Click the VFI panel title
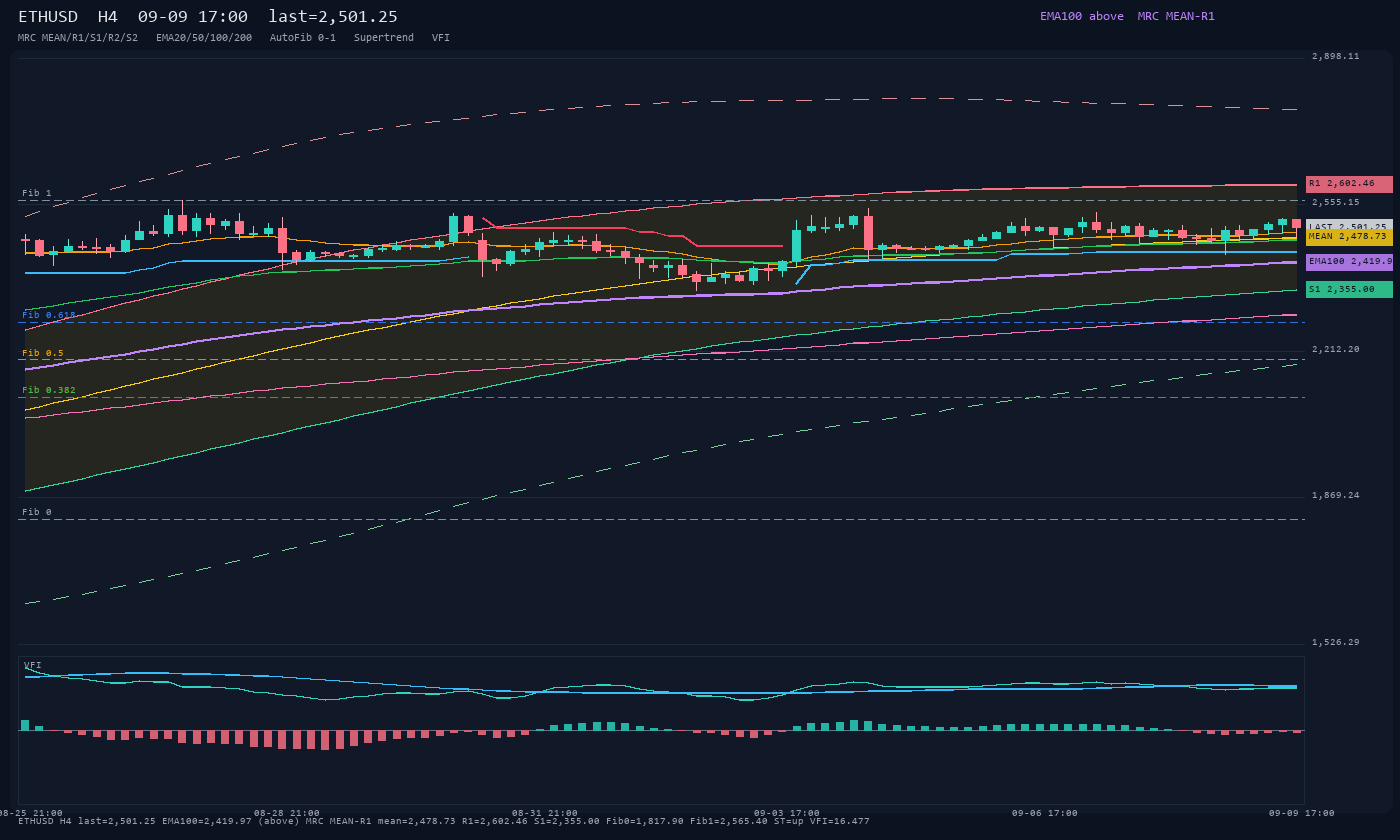The width and height of the screenshot is (1400, 840). tap(33, 665)
